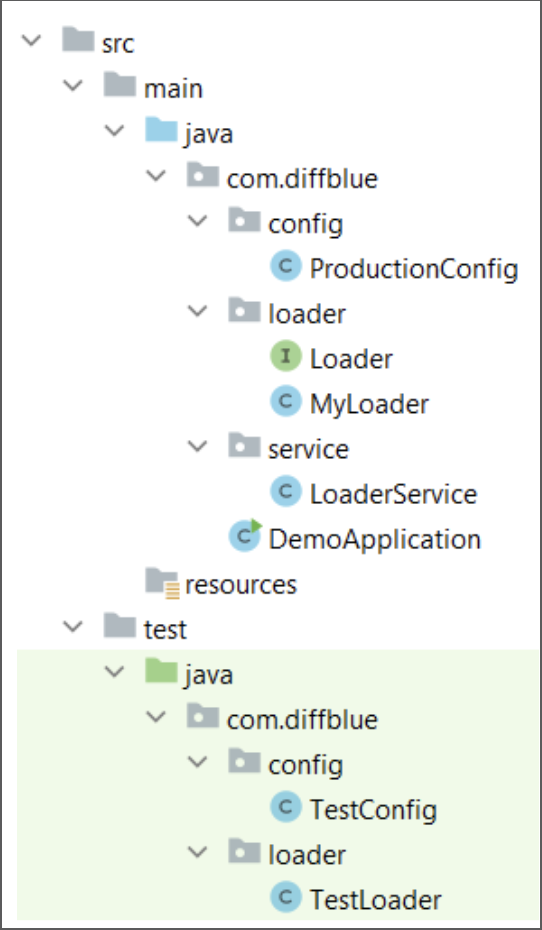Click the green test java folder icon
Viewport: 542px width, 930px height.
161,671
